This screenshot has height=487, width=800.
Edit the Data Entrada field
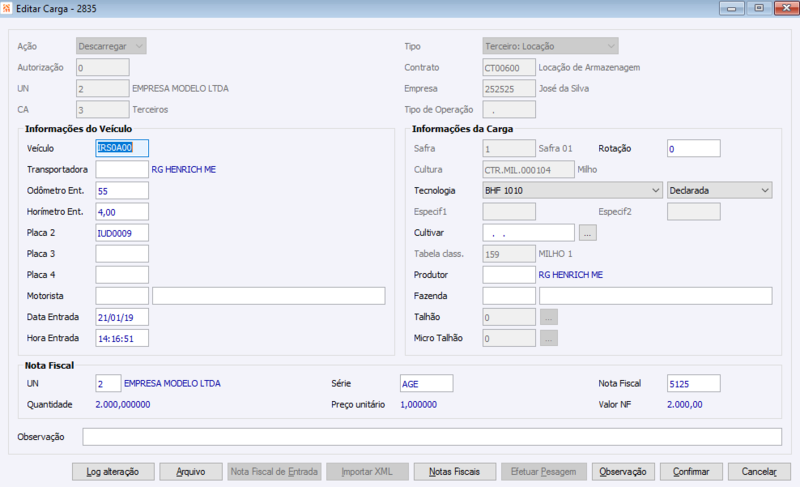coord(122,317)
